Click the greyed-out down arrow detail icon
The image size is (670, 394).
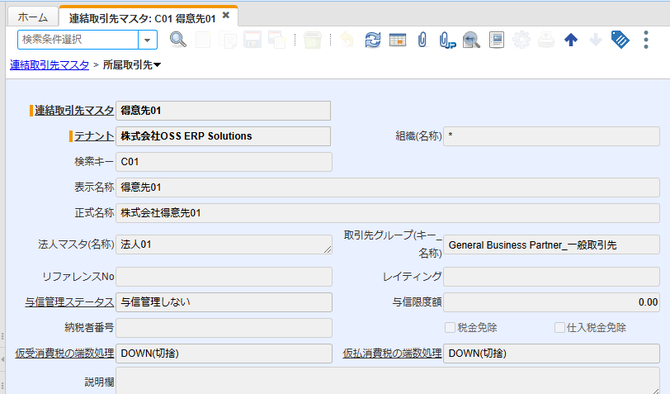595,40
